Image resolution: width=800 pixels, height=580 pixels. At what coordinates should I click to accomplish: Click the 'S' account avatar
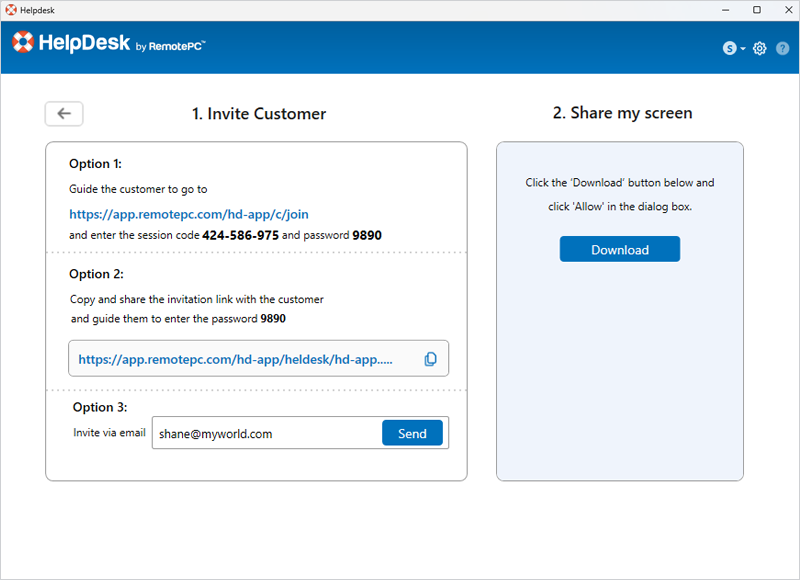tap(730, 48)
